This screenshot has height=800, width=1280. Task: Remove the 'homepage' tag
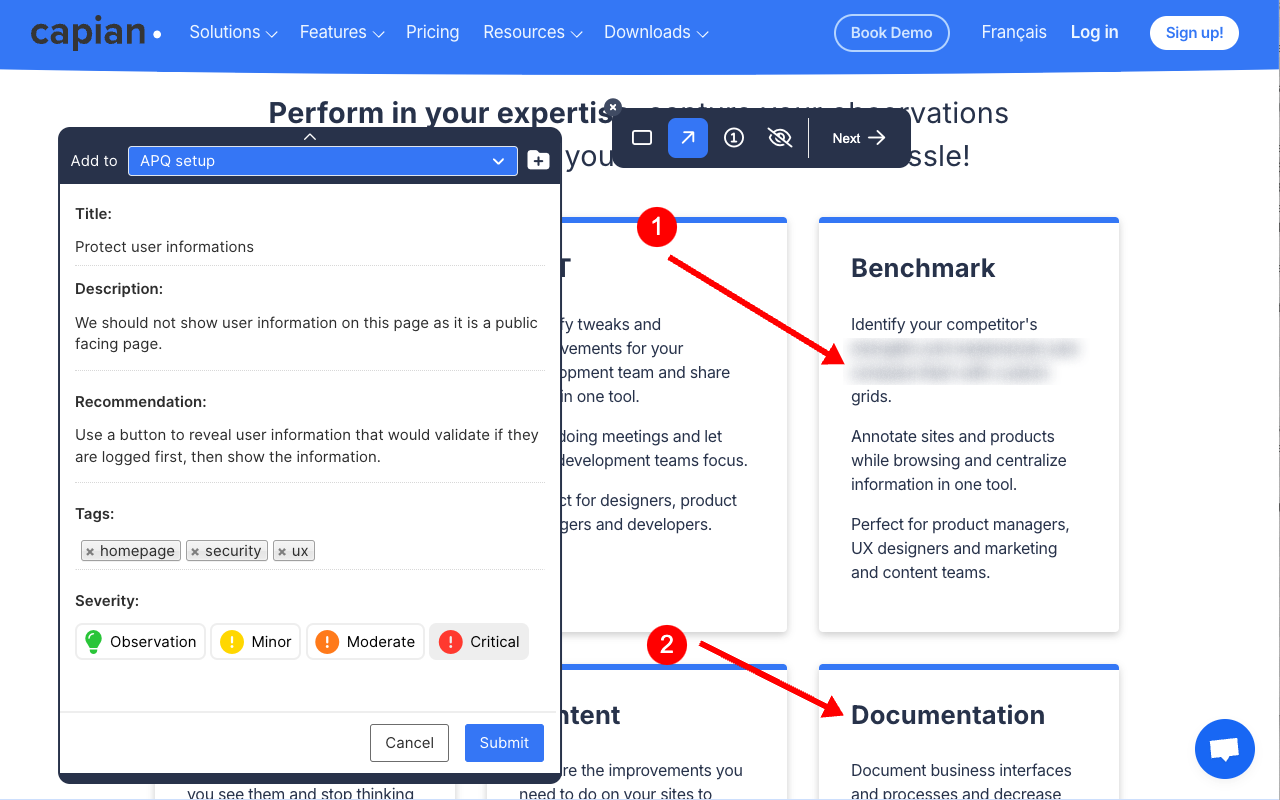click(x=90, y=551)
